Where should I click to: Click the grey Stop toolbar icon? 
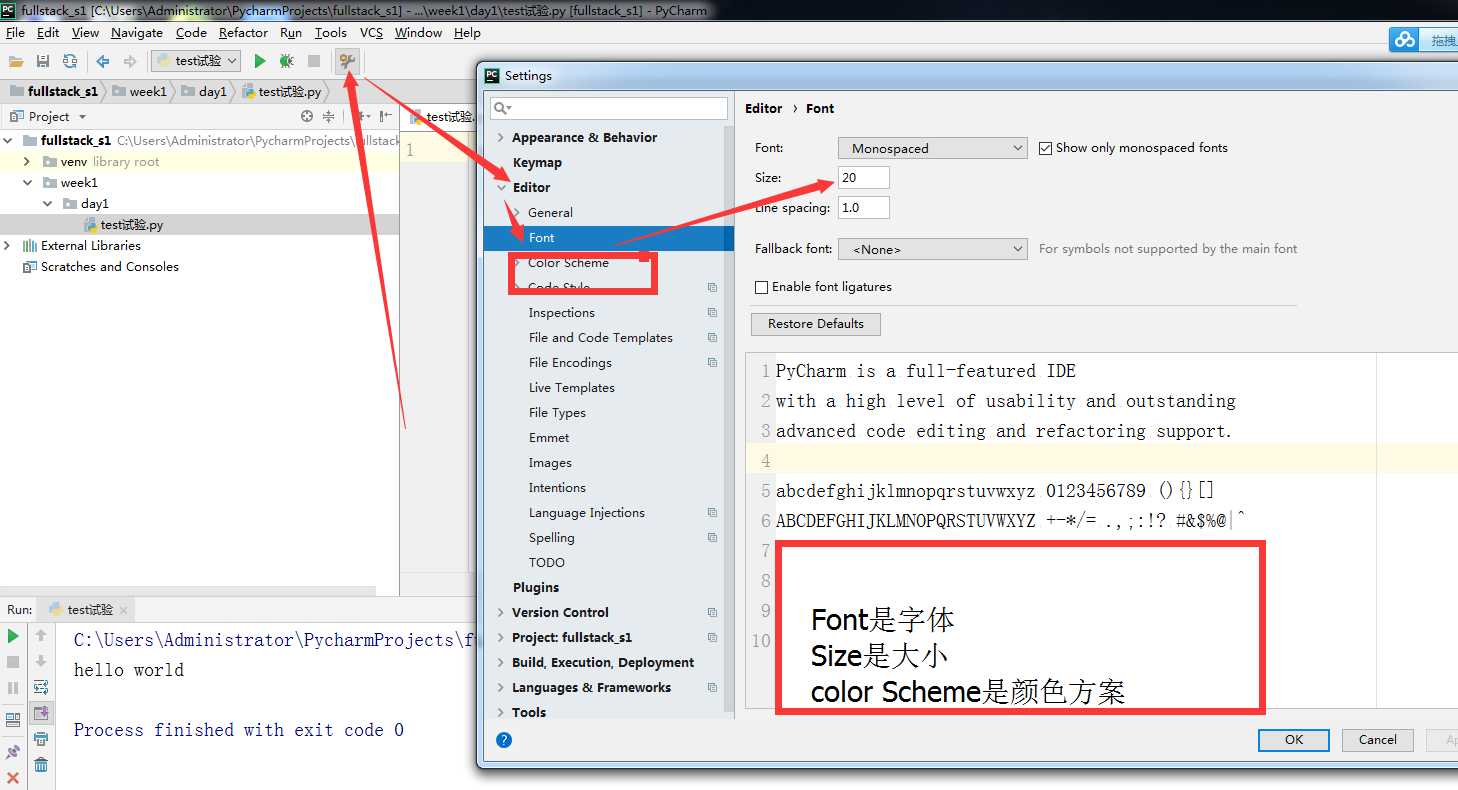314,61
